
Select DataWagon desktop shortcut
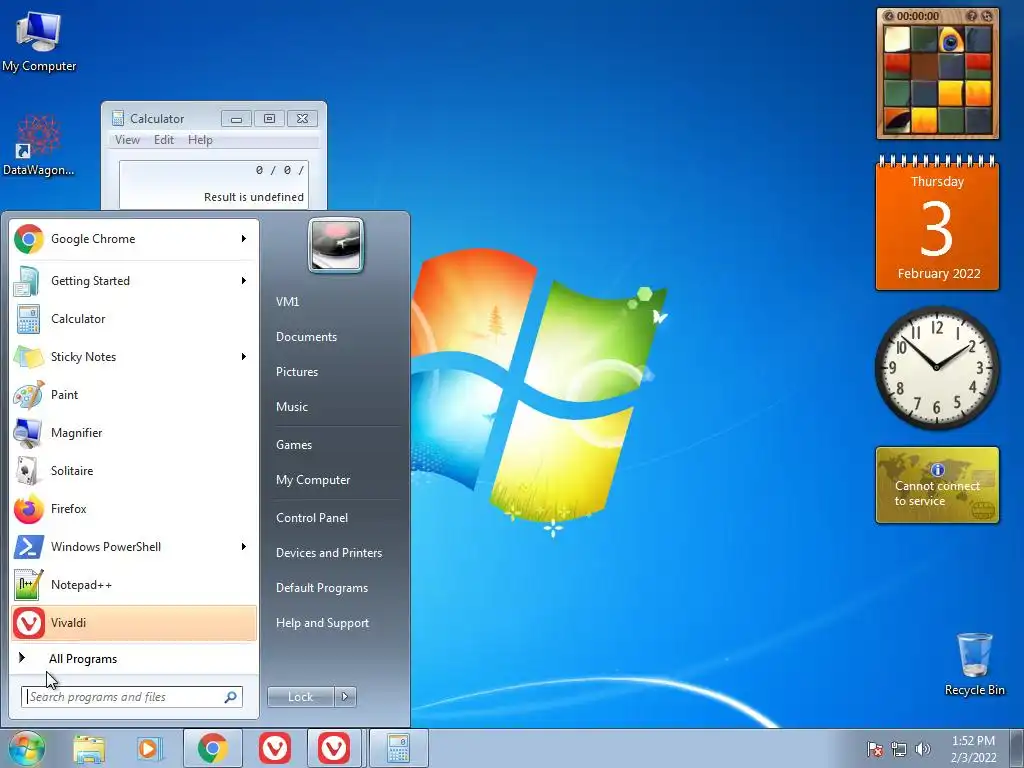[x=39, y=145]
